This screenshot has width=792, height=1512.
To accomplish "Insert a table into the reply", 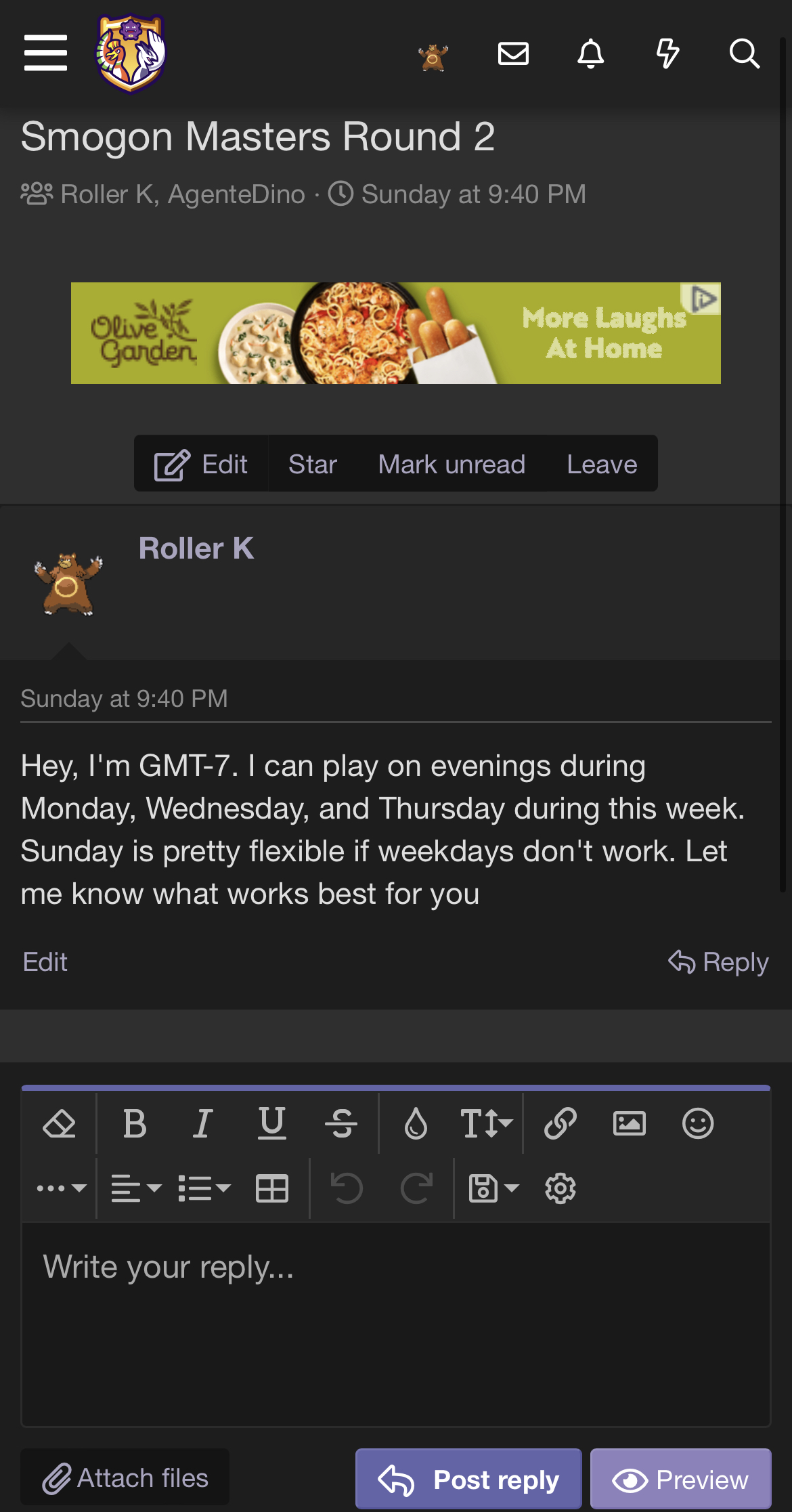I will click(x=272, y=1188).
